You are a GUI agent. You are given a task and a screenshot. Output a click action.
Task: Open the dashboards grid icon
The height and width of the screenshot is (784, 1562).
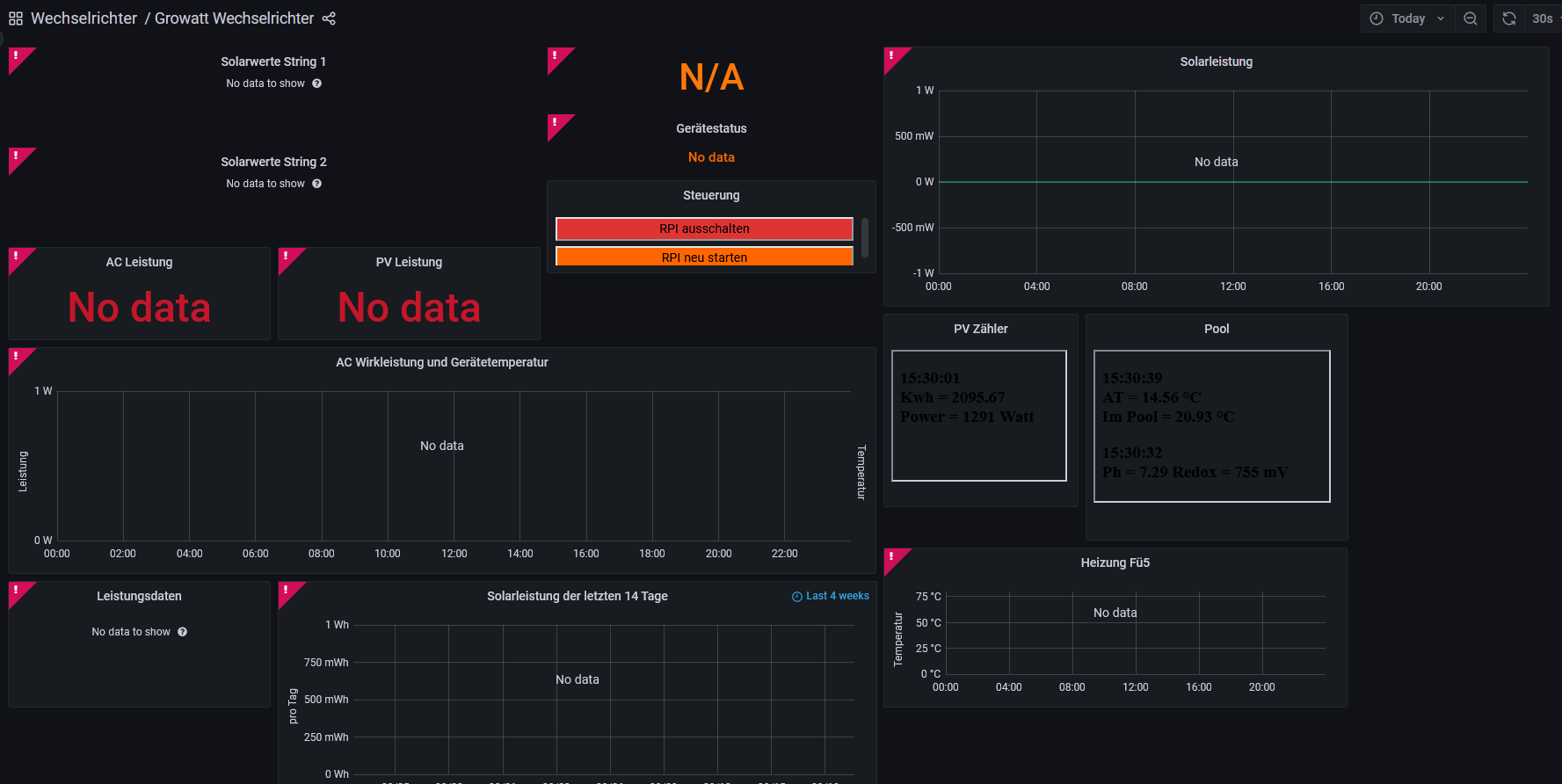(16, 18)
